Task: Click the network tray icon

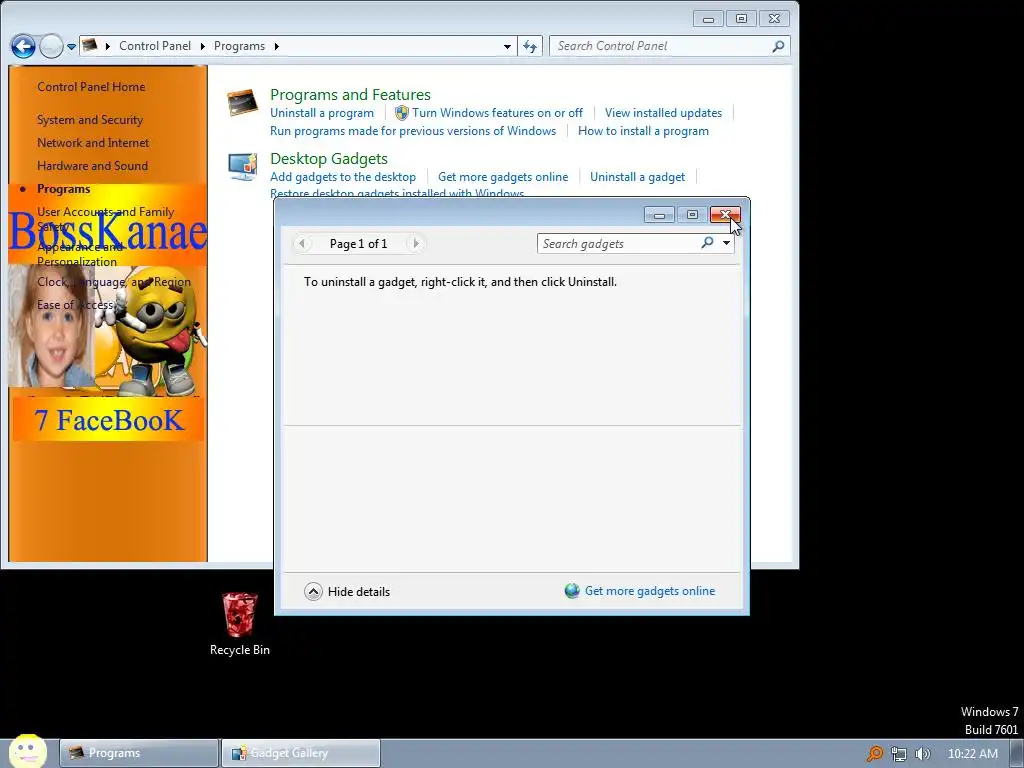Action: [x=899, y=754]
